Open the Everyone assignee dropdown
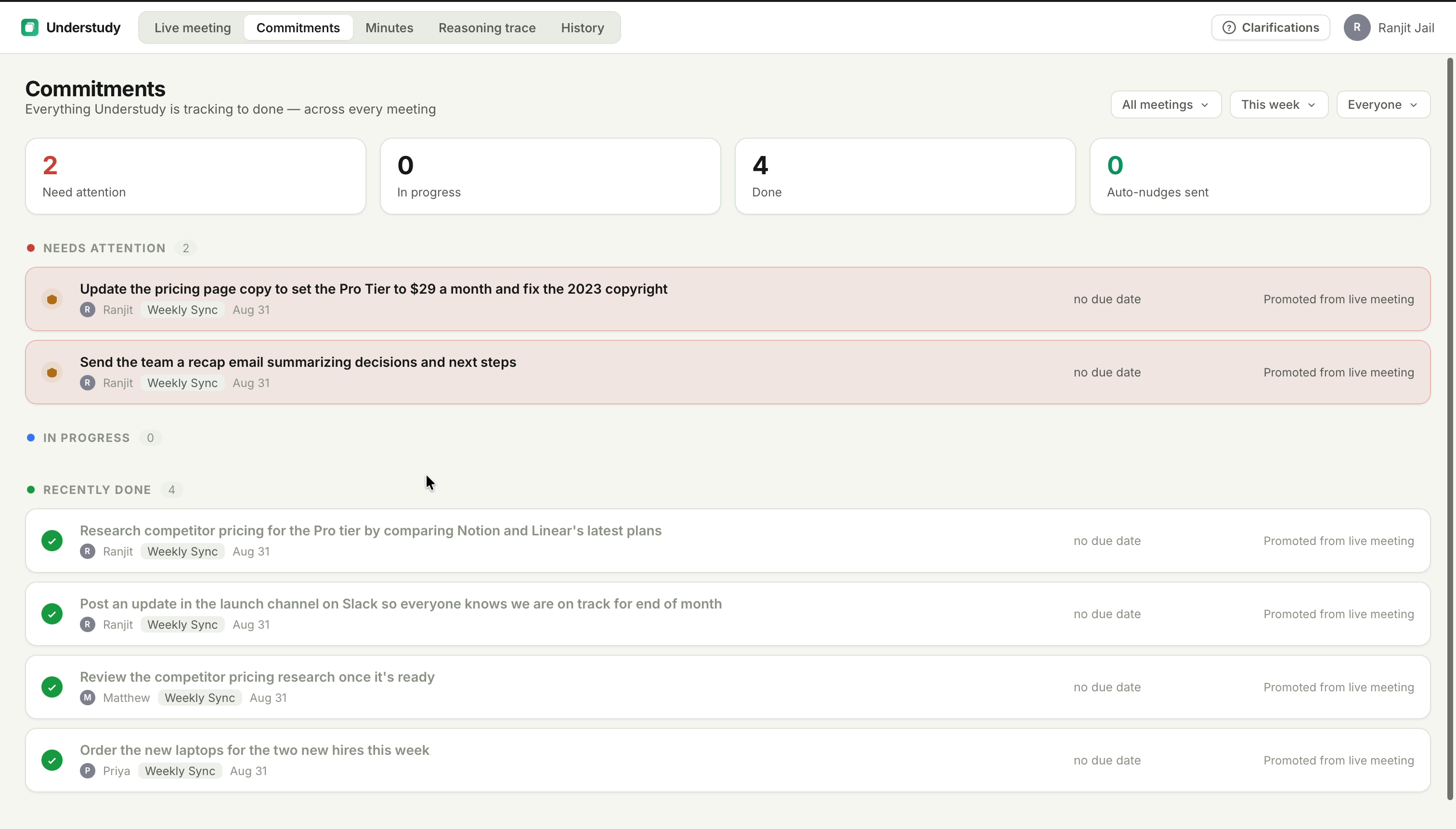 (1382, 105)
